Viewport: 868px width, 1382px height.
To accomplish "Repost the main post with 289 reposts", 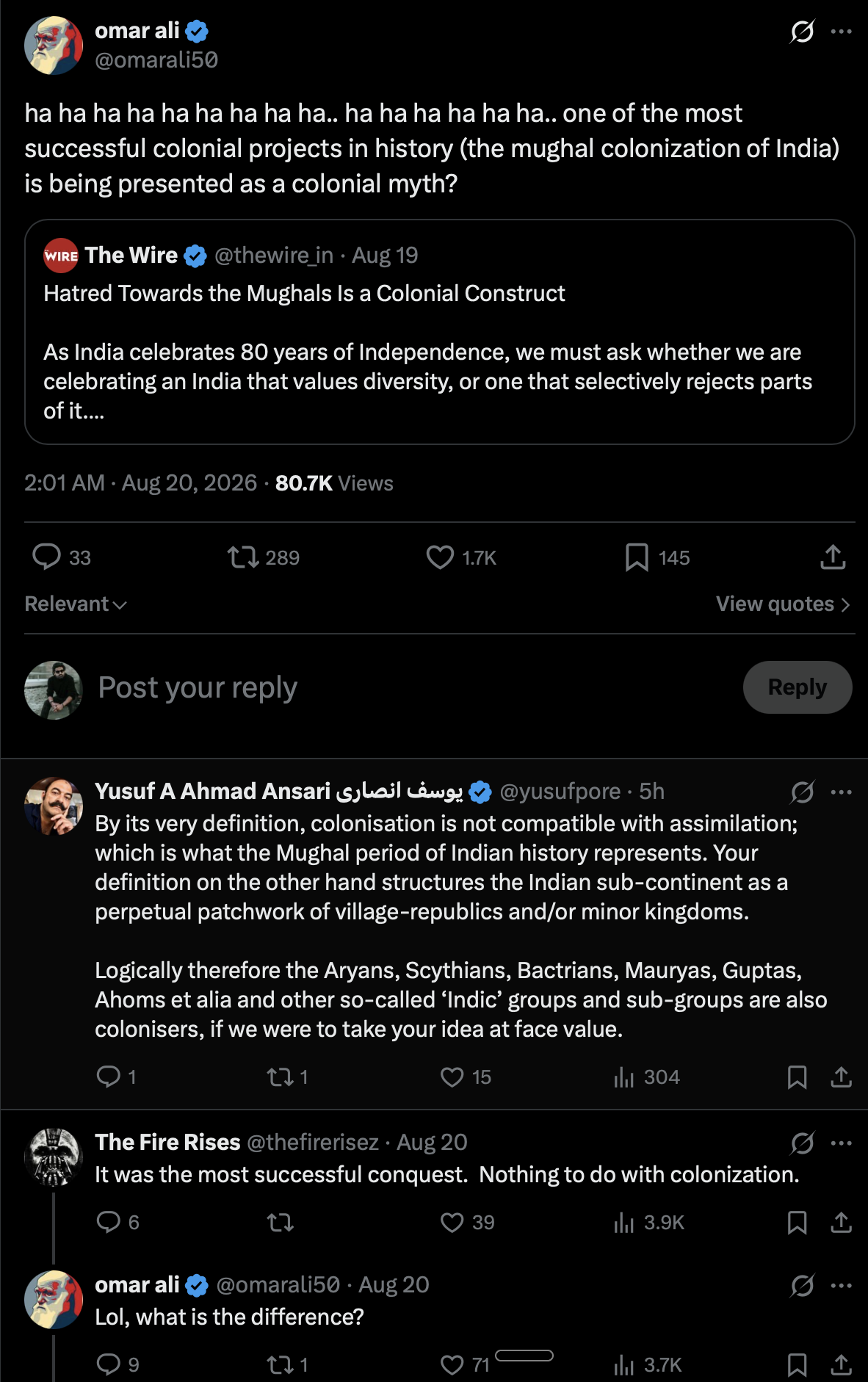I will 243,557.
